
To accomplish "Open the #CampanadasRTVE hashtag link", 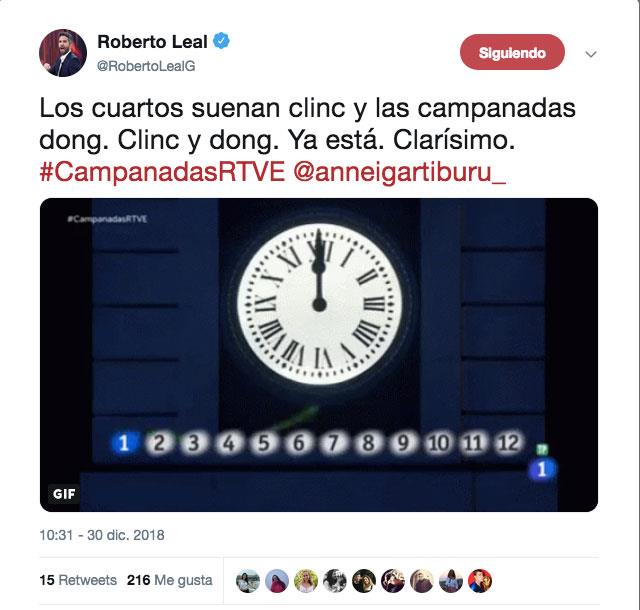I will [162, 172].
